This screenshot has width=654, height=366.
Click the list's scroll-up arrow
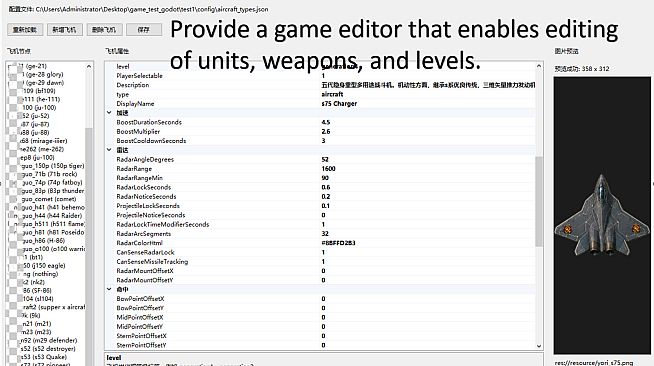coord(89,66)
